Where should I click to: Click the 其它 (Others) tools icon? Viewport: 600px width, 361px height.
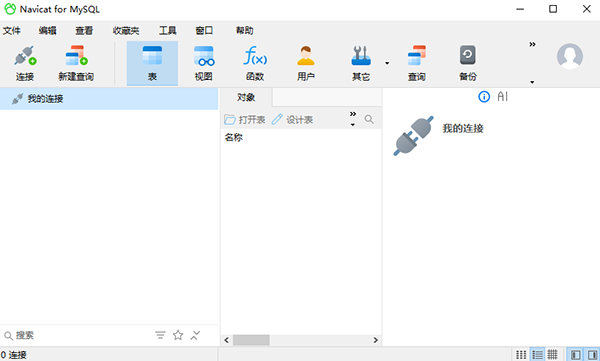[361, 63]
